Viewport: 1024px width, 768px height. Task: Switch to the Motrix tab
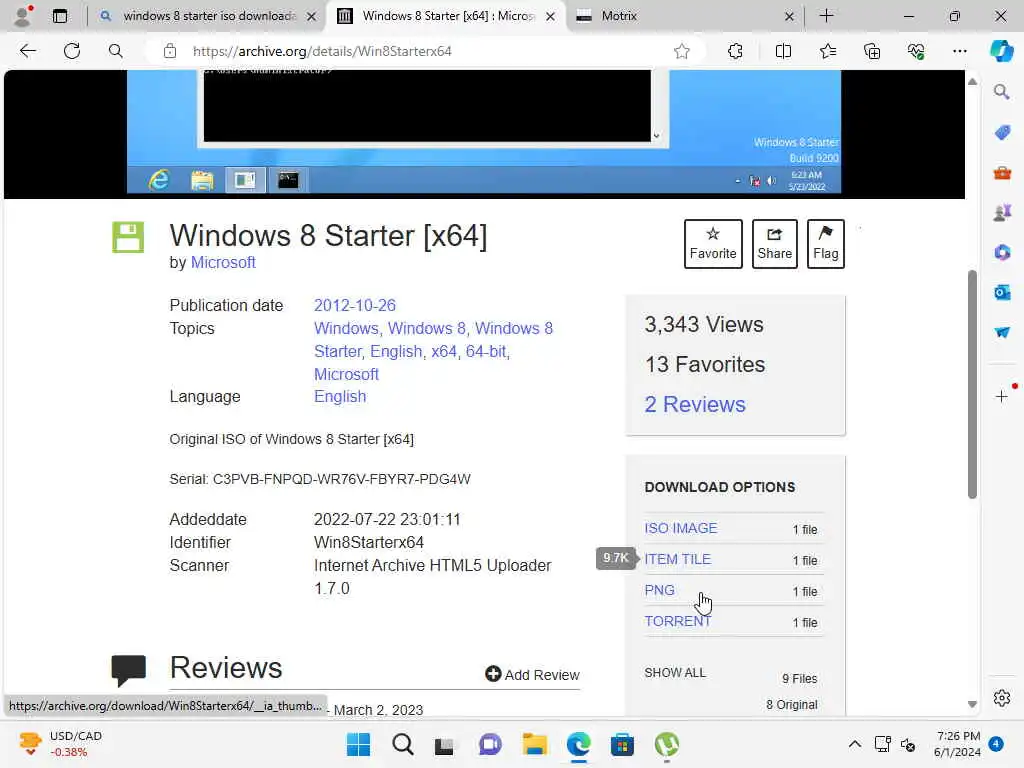click(x=675, y=16)
